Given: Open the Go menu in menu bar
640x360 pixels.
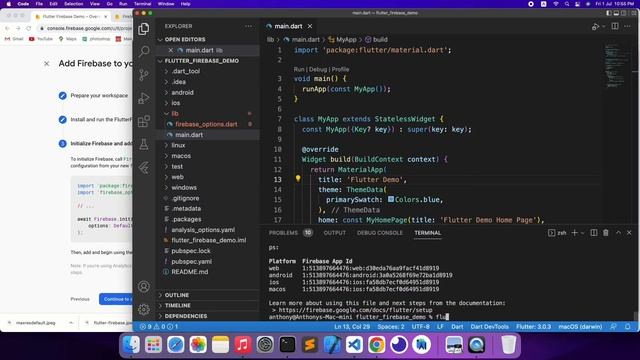Looking at the screenshot, I should point(109,4).
